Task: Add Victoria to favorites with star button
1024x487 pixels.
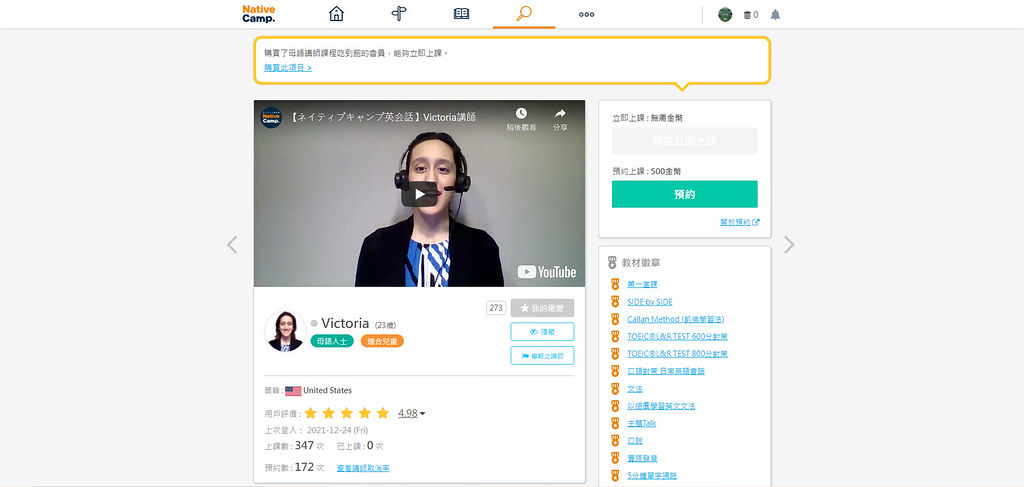Action: pyautogui.click(x=542, y=307)
